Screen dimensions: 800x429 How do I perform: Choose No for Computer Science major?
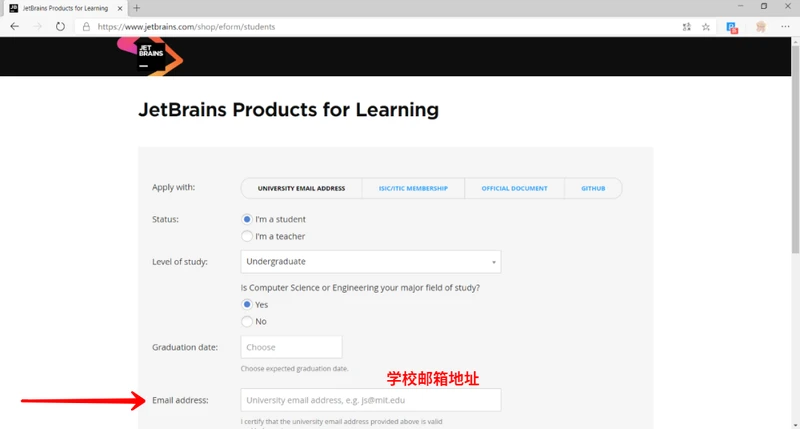[x=247, y=321]
